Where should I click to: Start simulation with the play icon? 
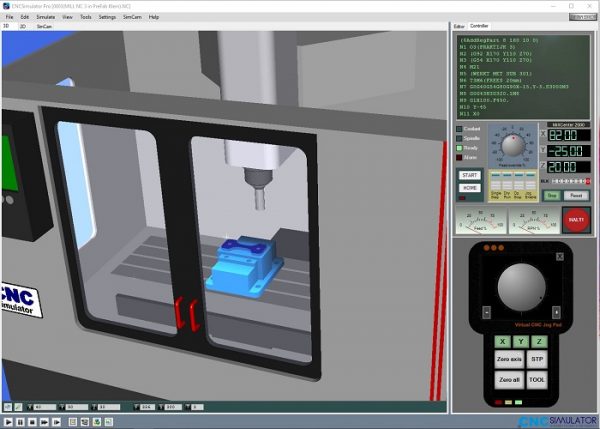tap(8, 422)
